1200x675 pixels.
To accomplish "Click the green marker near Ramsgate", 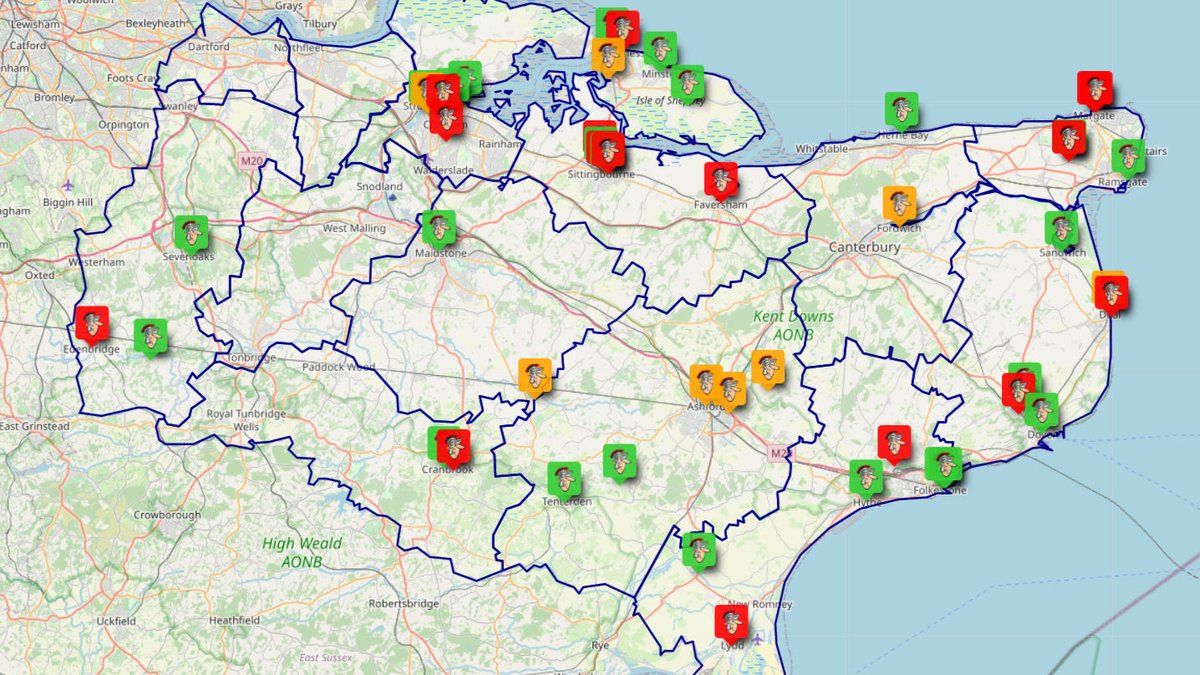I will 1129,157.
